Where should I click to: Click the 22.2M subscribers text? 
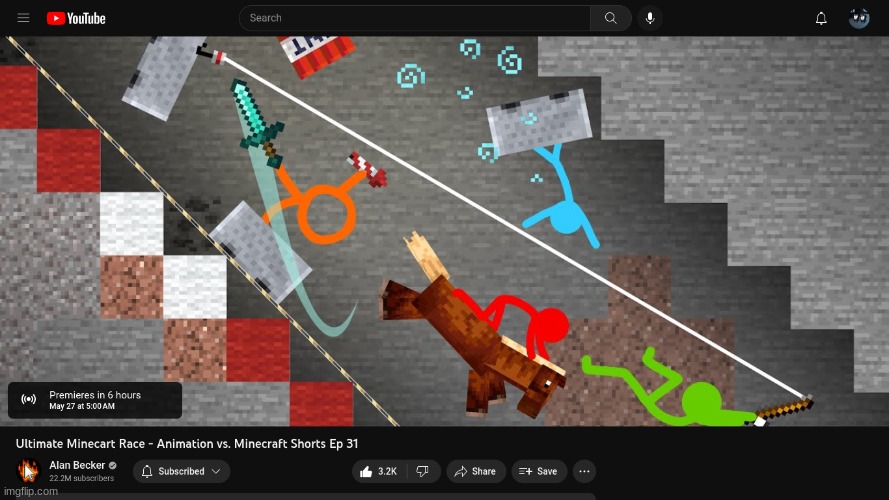[82, 478]
